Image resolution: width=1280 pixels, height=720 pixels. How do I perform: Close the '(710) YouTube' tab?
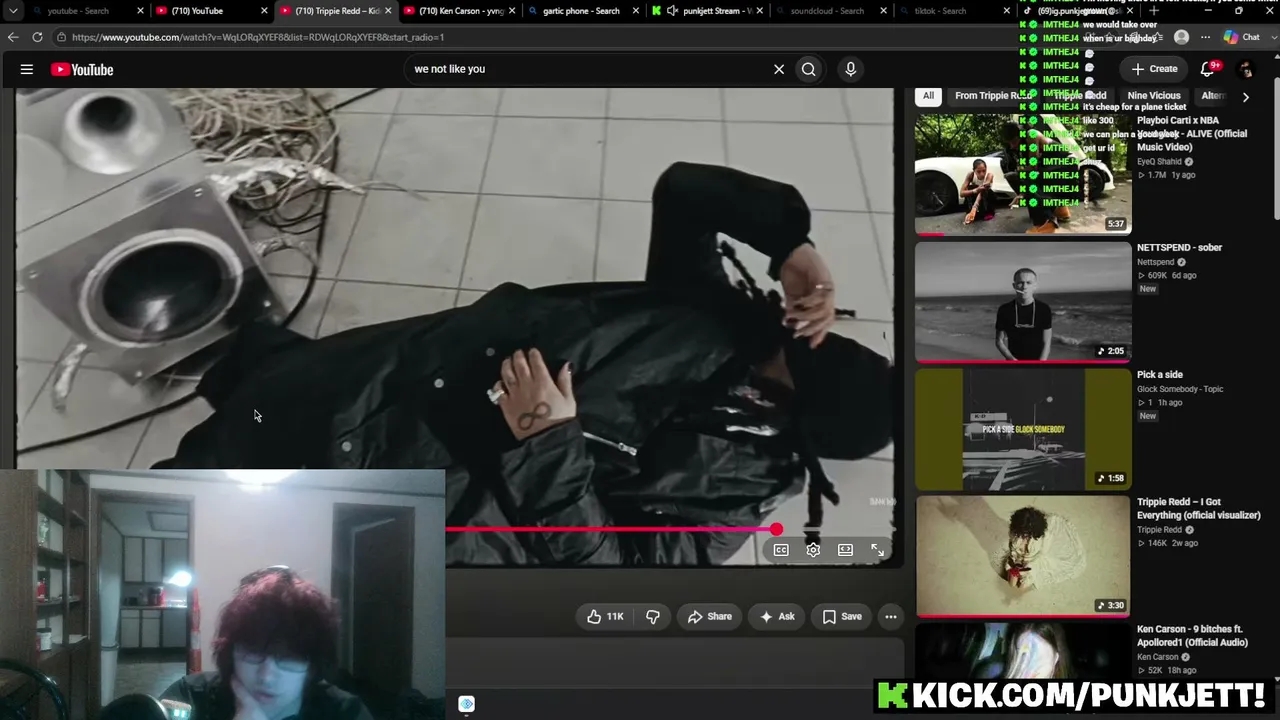click(x=264, y=11)
